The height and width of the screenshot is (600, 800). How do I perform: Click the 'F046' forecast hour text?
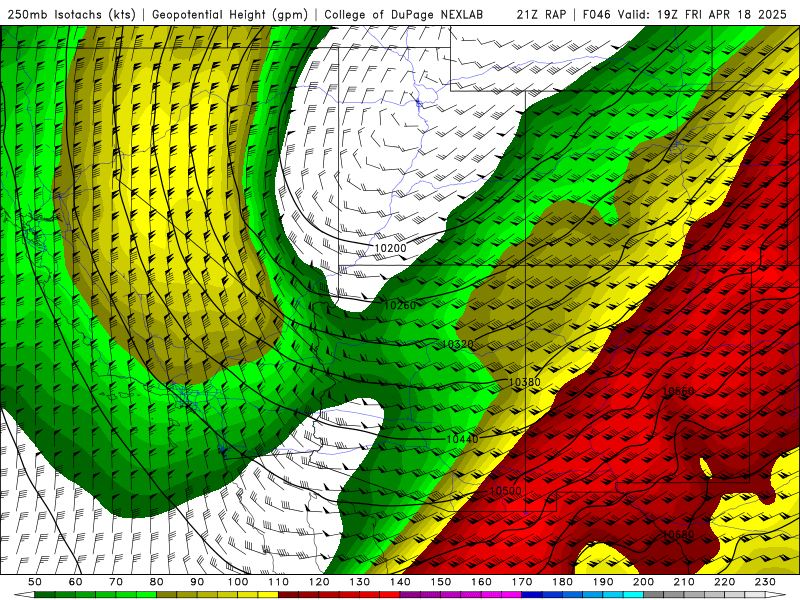(x=596, y=14)
